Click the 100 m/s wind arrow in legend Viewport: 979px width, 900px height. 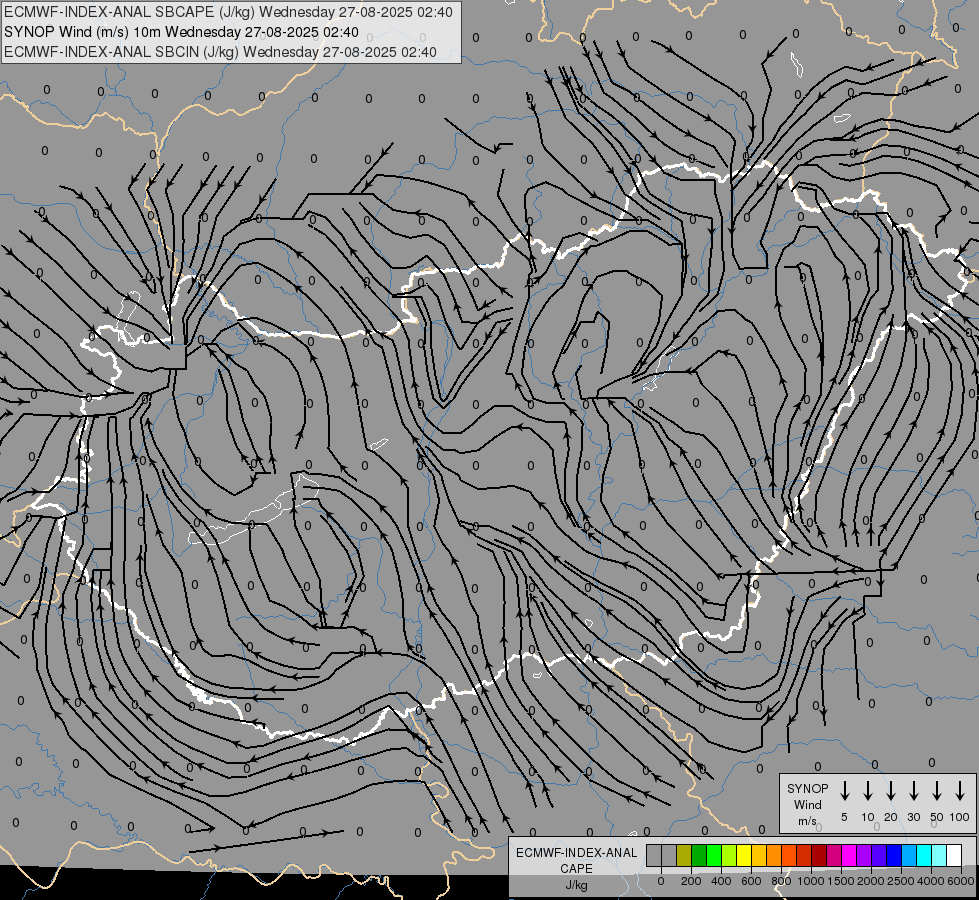tap(960, 790)
